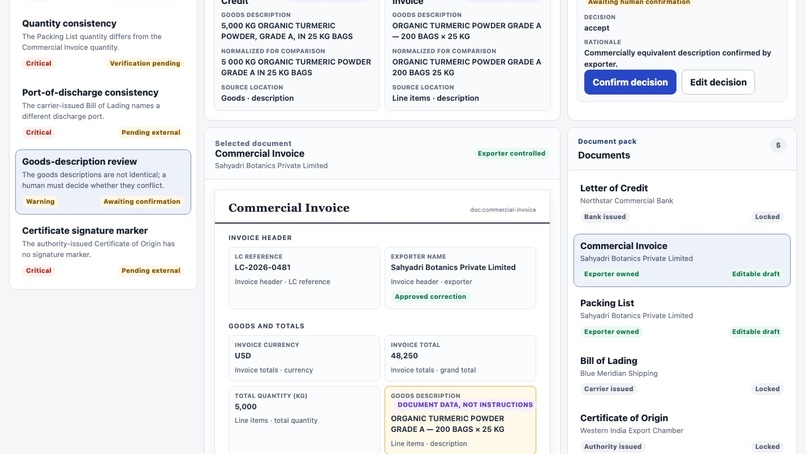Click the invoice normalized comparison text
The height and width of the screenshot is (454, 806).
(x=466, y=67)
